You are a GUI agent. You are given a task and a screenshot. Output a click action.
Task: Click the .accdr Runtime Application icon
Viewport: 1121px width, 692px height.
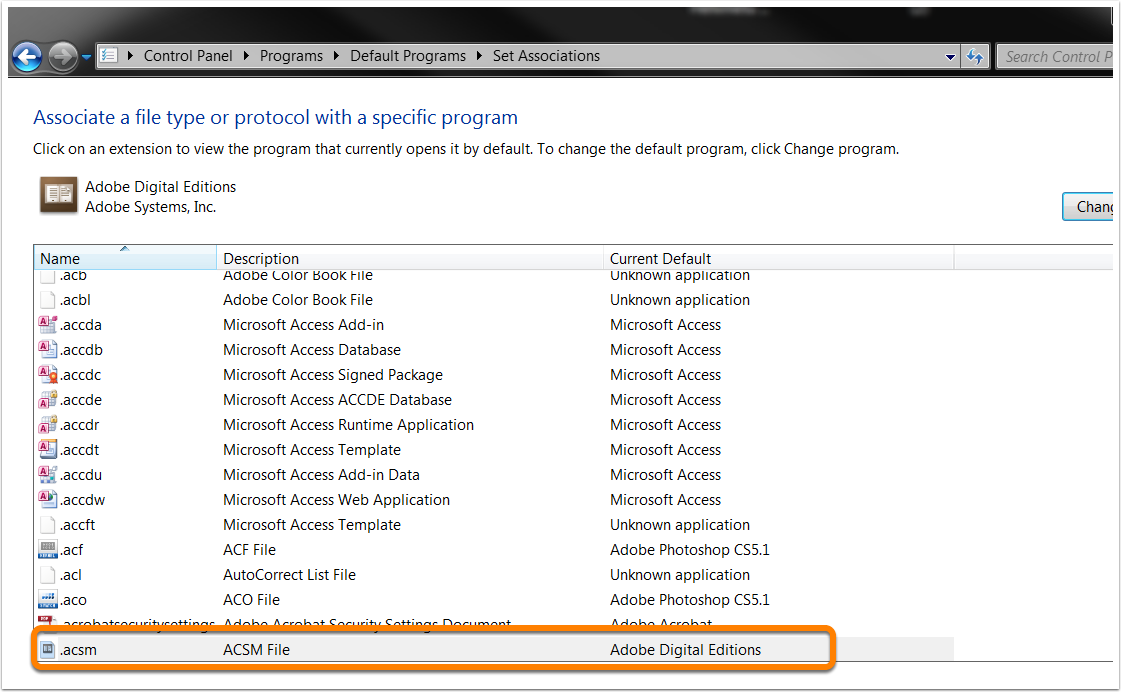point(47,425)
